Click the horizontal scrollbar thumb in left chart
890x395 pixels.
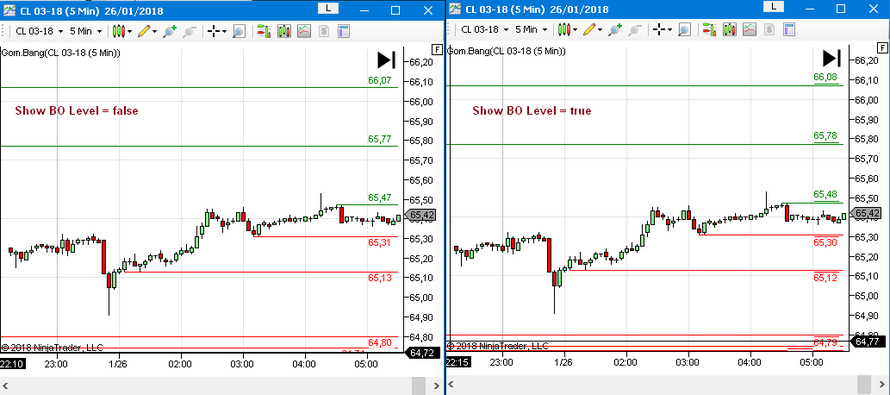[x=419, y=386]
